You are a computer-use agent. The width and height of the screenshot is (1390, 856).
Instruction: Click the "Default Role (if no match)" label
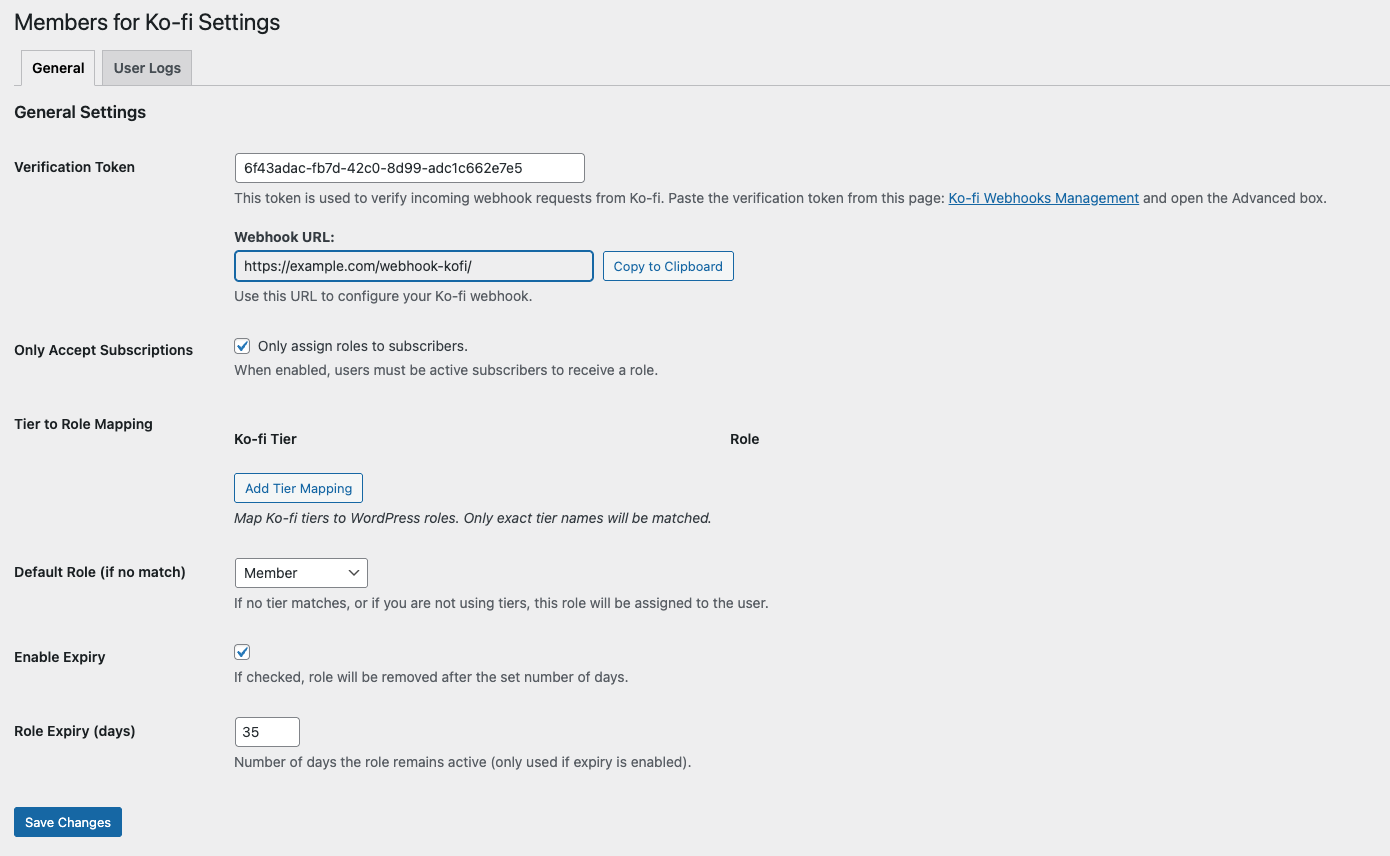(99, 572)
